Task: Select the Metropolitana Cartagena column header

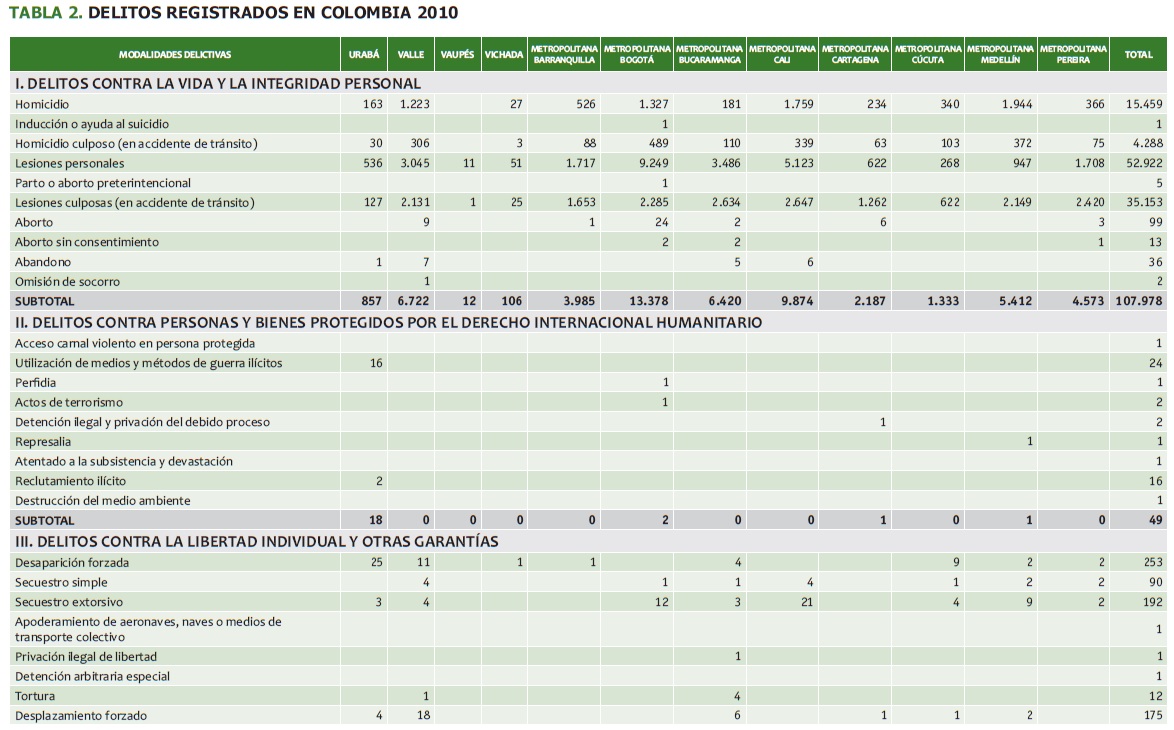Action: pyautogui.click(x=855, y=54)
